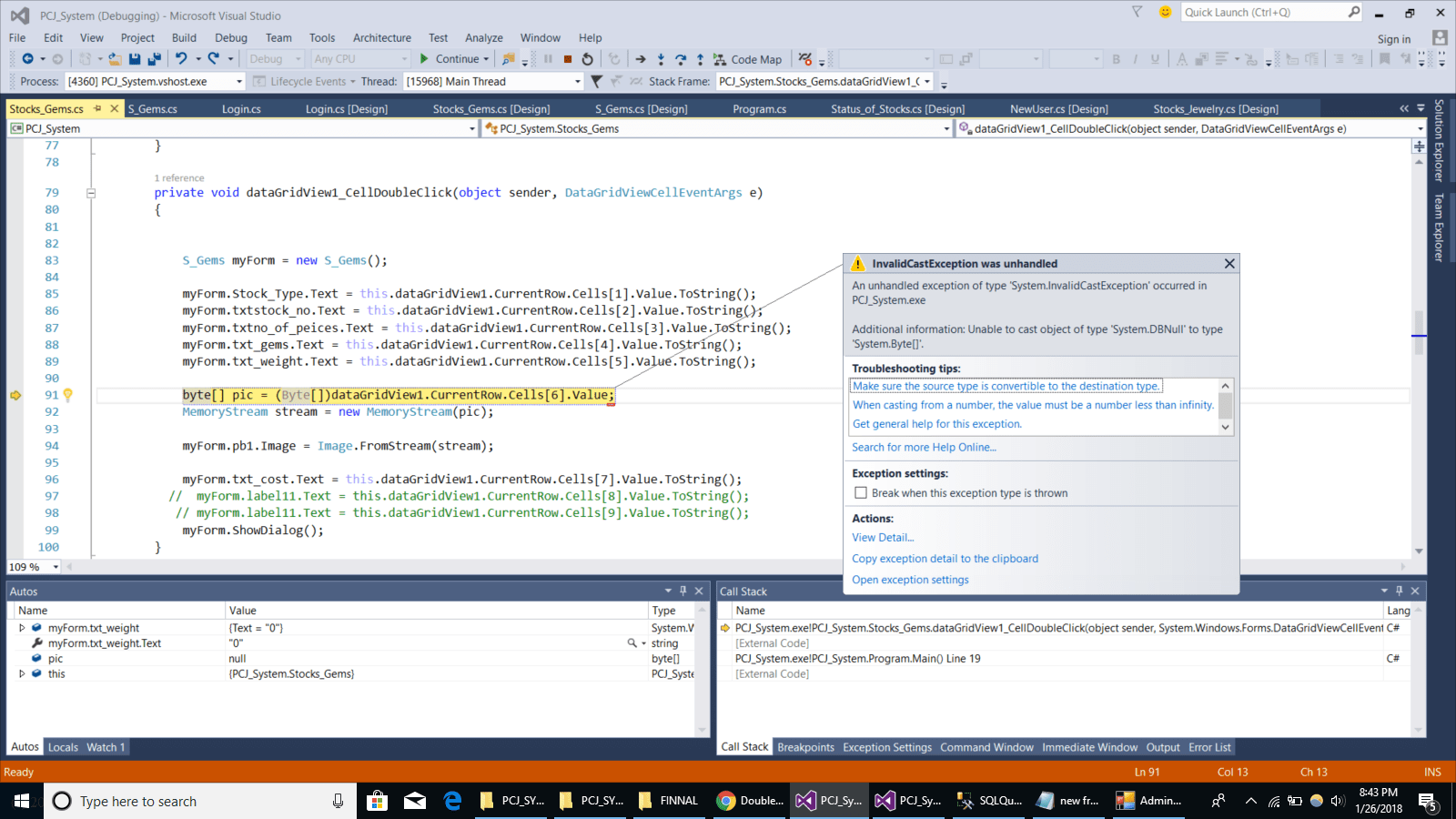Open the PCJ_System.Stocks_Gems class dropdown
Image resolution: width=1456 pixels, height=819 pixels.
point(946,129)
